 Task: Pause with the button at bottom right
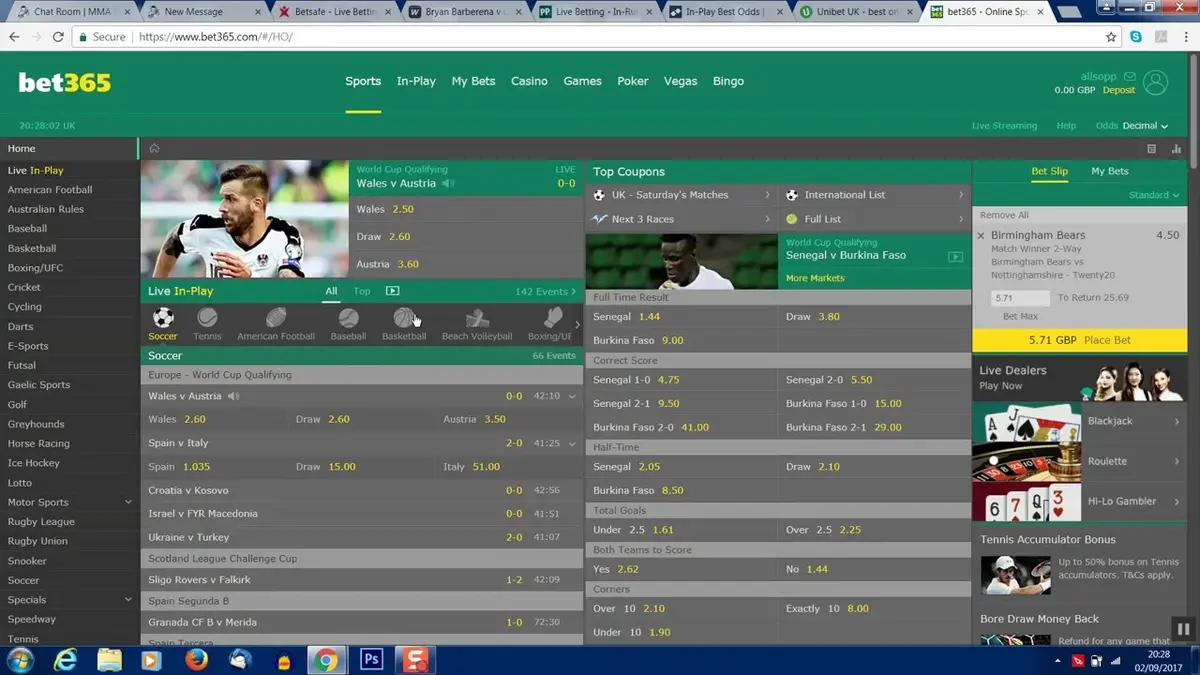1182,629
